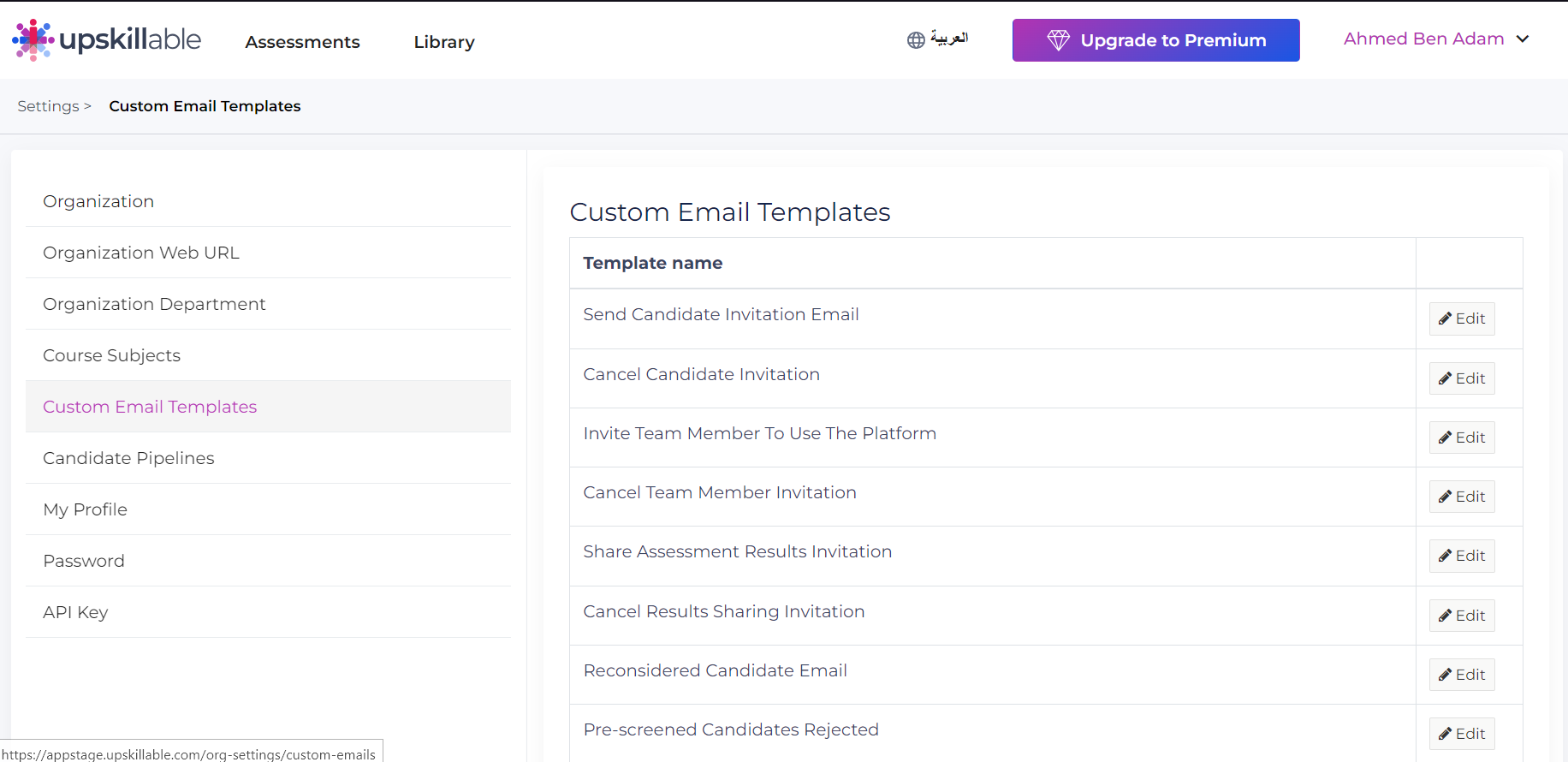
Task: Edit Cancel Candidate Invitation template
Action: point(1462,378)
